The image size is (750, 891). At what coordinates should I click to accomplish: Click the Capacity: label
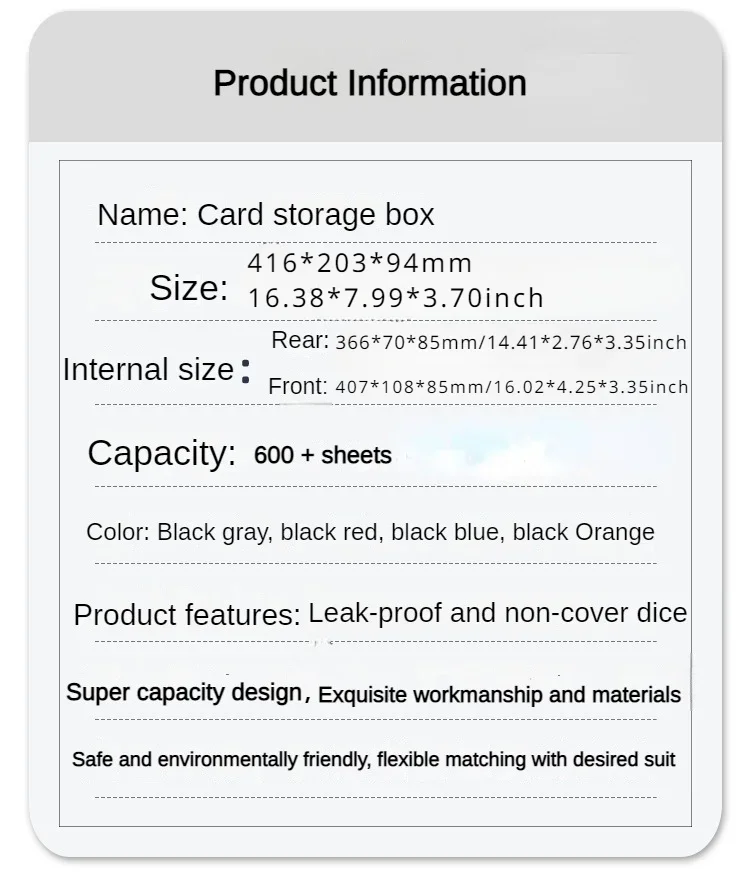pyautogui.click(x=161, y=453)
